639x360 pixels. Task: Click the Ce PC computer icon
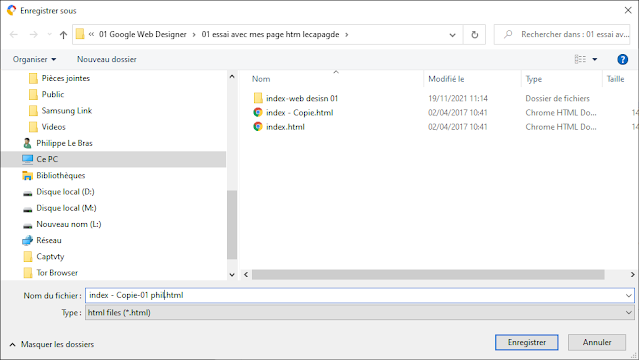tap(27, 159)
